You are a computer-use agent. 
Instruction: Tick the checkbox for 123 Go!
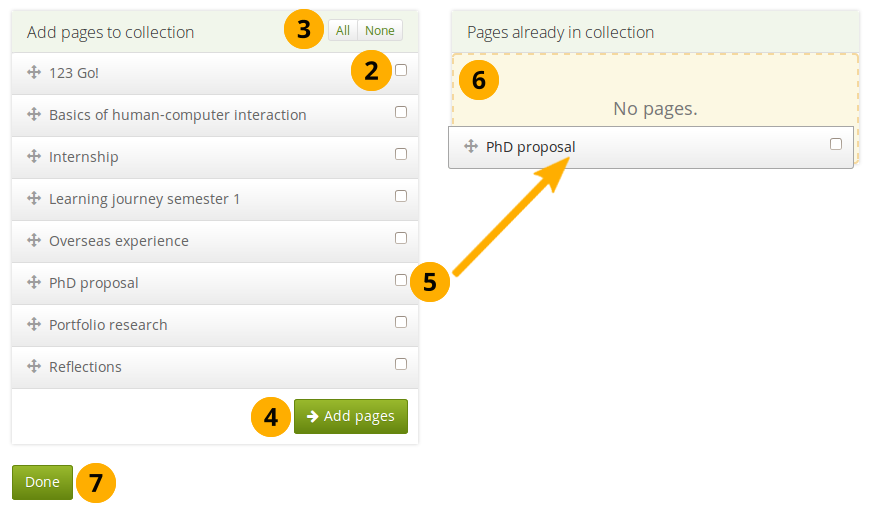[x=401, y=70]
